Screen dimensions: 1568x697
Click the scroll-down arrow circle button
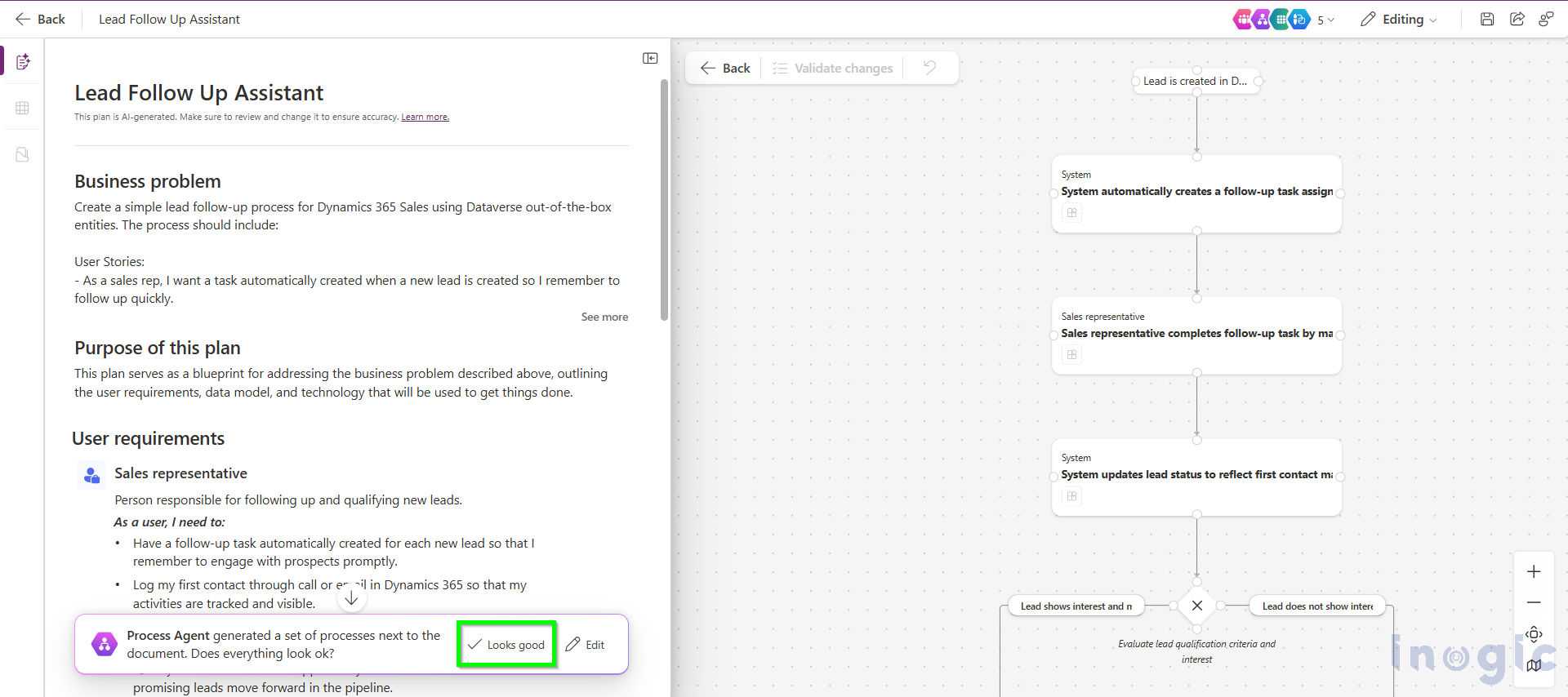[x=351, y=598]
